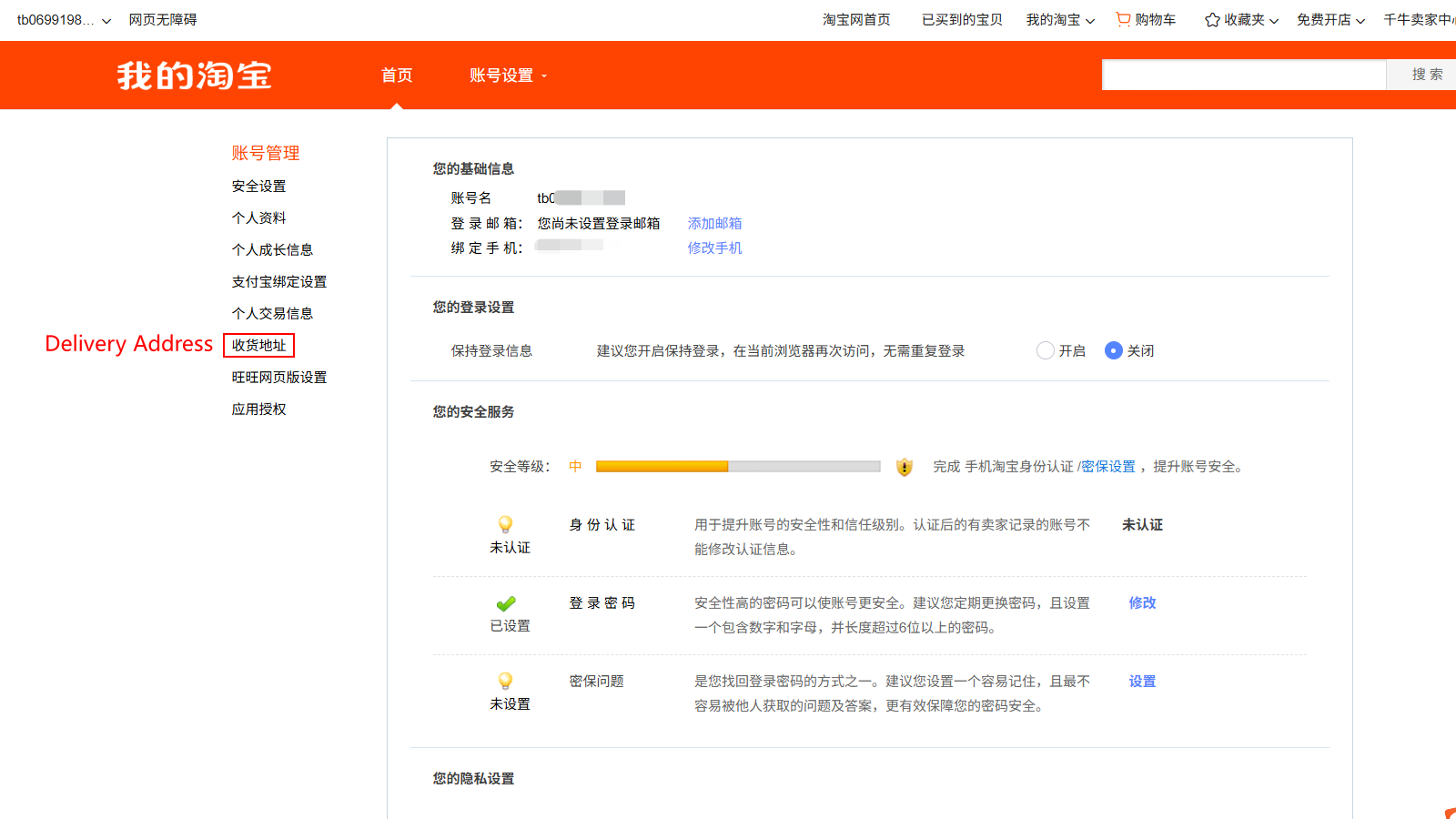Click the lightbulb icon beside 密保问题
This screenshot has height=819, width=1456.
click(505, 682)
